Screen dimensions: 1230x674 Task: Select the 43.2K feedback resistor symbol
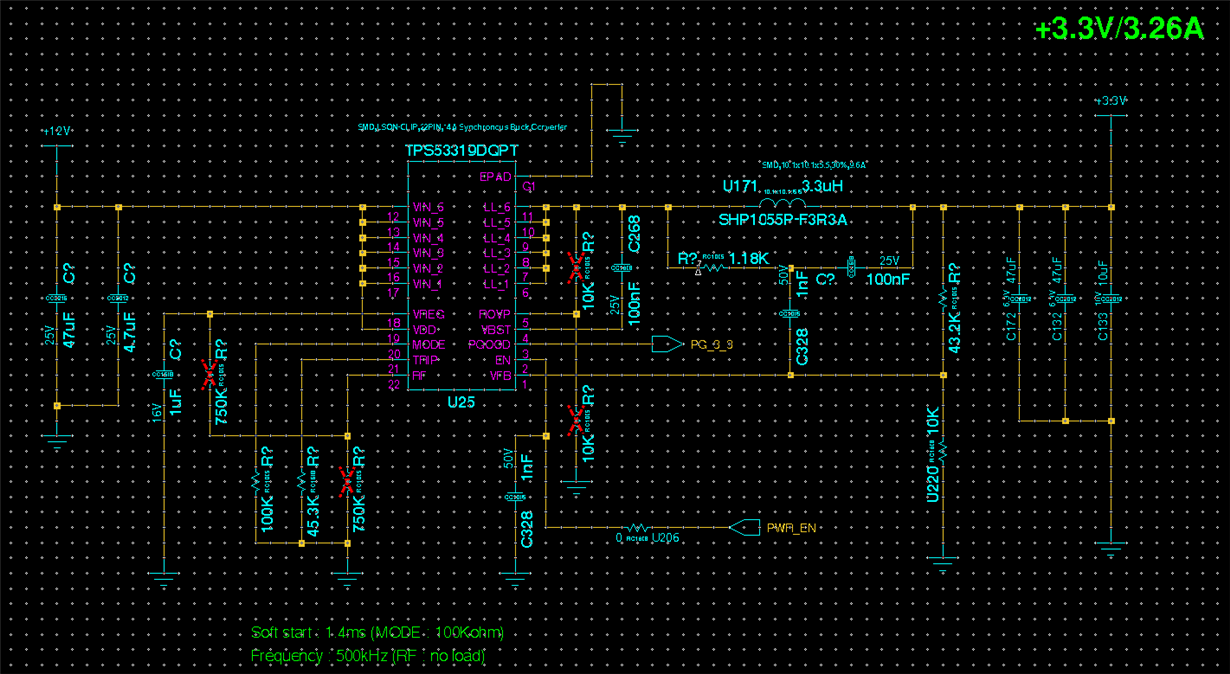coord(943,296)
